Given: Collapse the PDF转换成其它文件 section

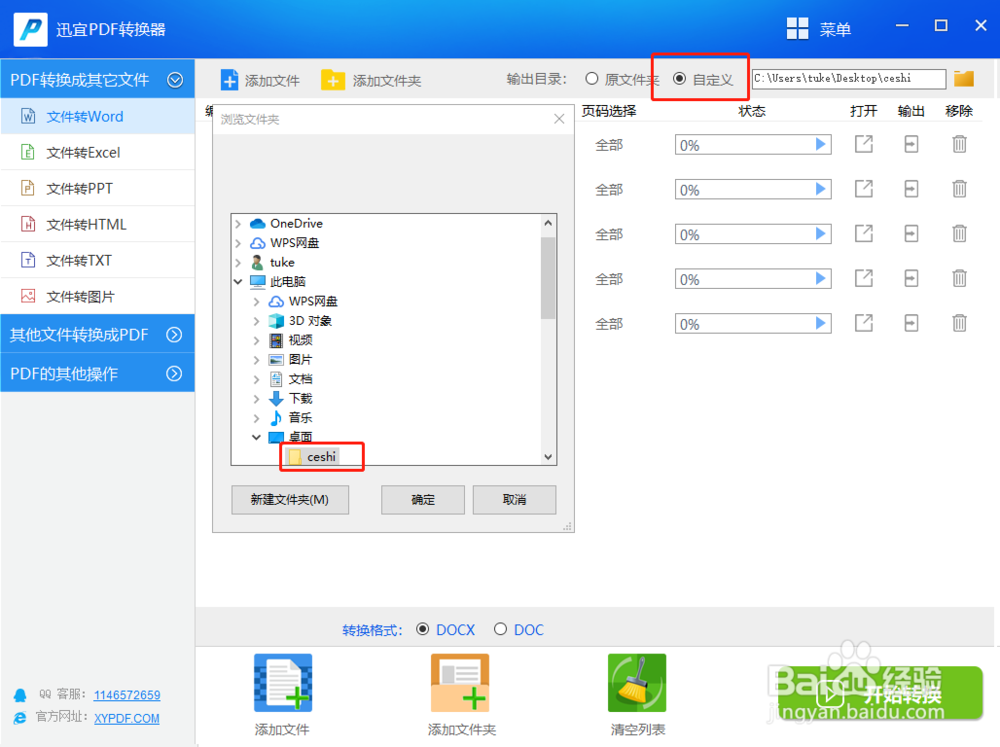Looking at the screenshot, I should 175,80.
